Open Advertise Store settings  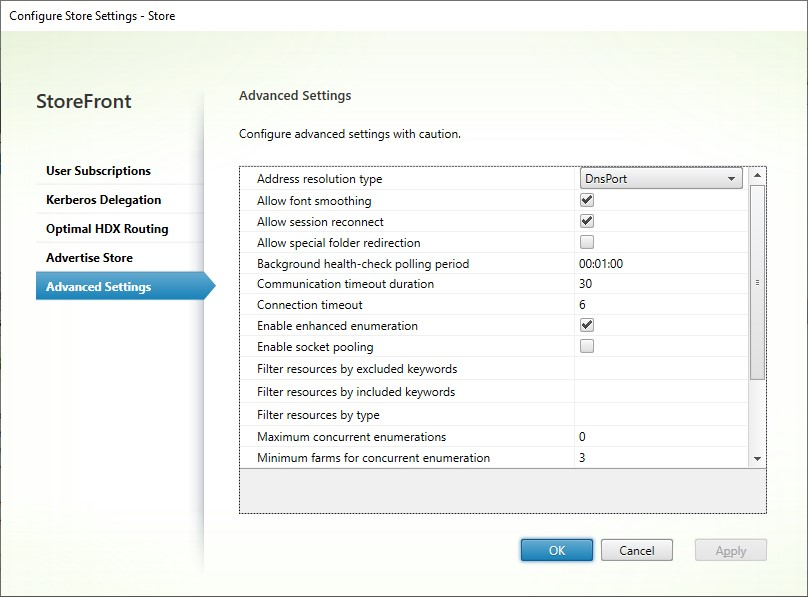(91, 257)
